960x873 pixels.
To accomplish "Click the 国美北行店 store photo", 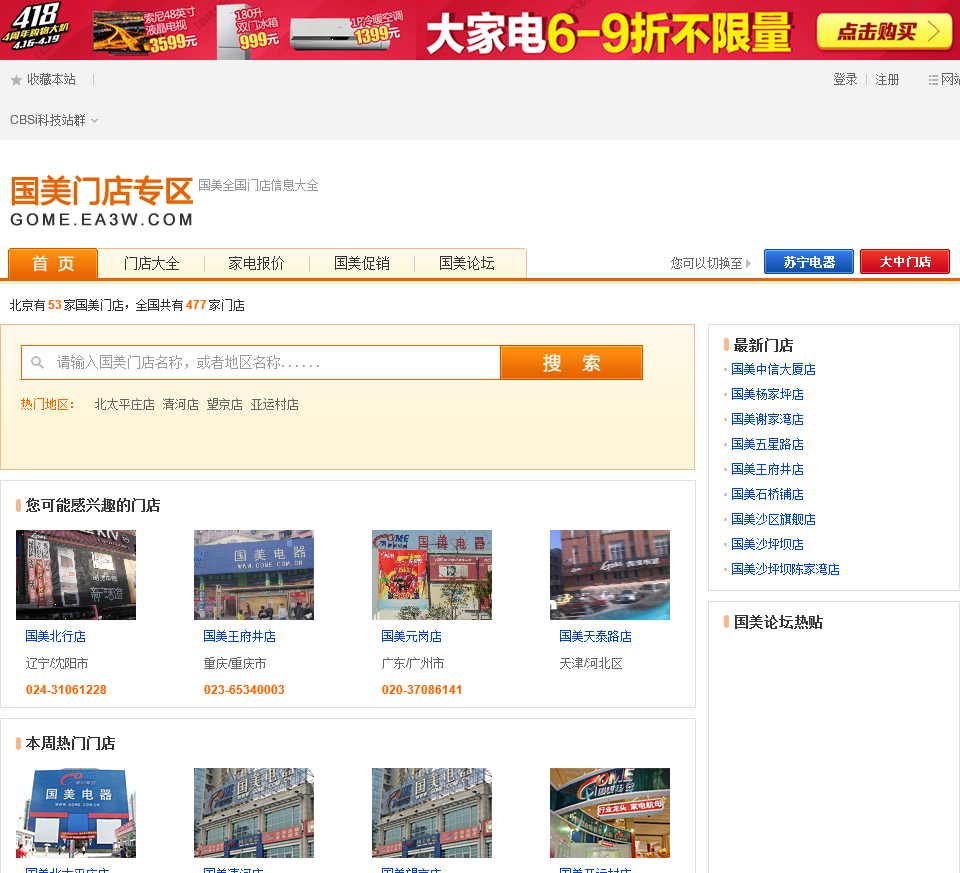I will pyautogui.click(x=76, y=575).
